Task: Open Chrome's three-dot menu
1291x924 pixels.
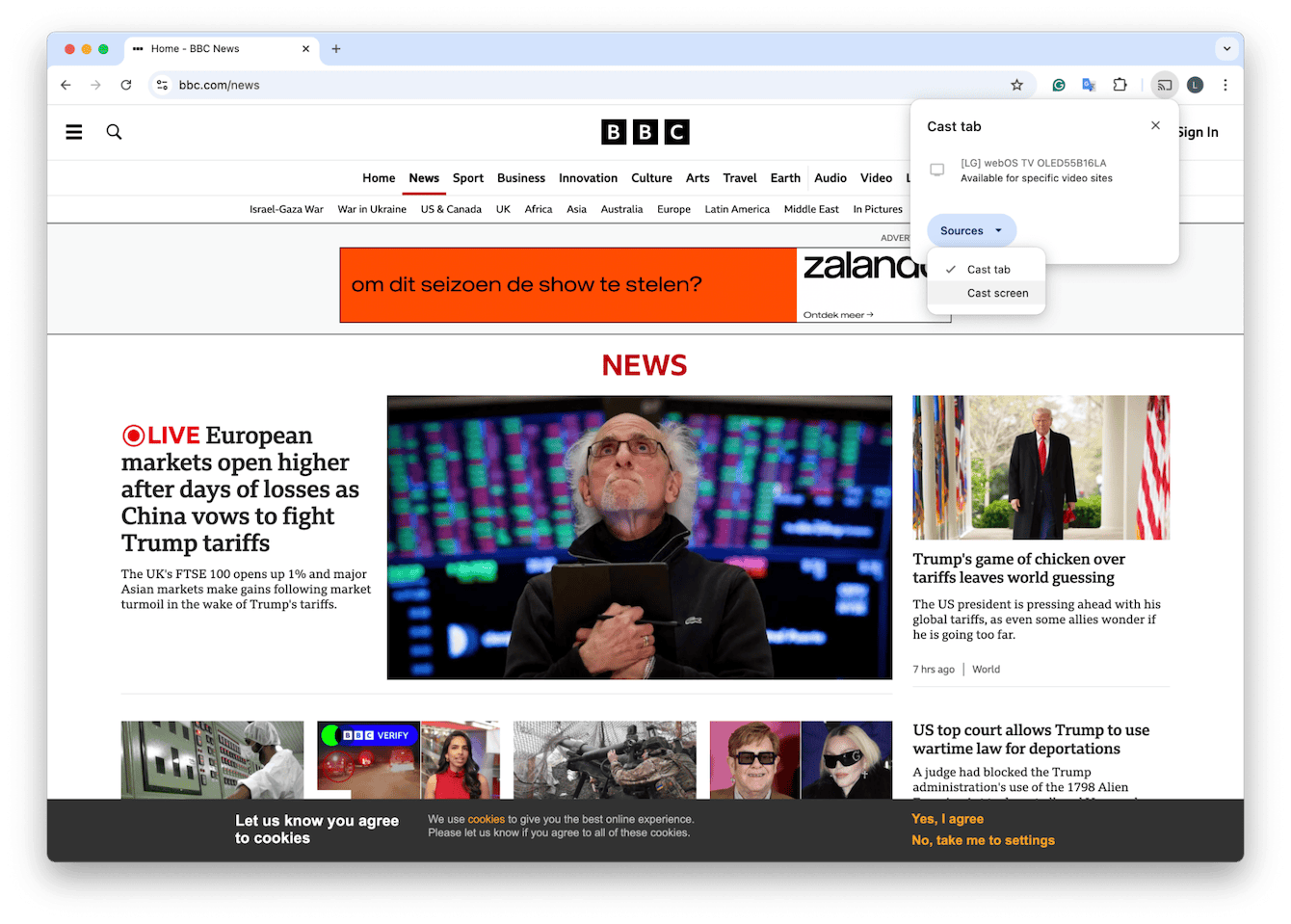Action: click(1225, 85)
